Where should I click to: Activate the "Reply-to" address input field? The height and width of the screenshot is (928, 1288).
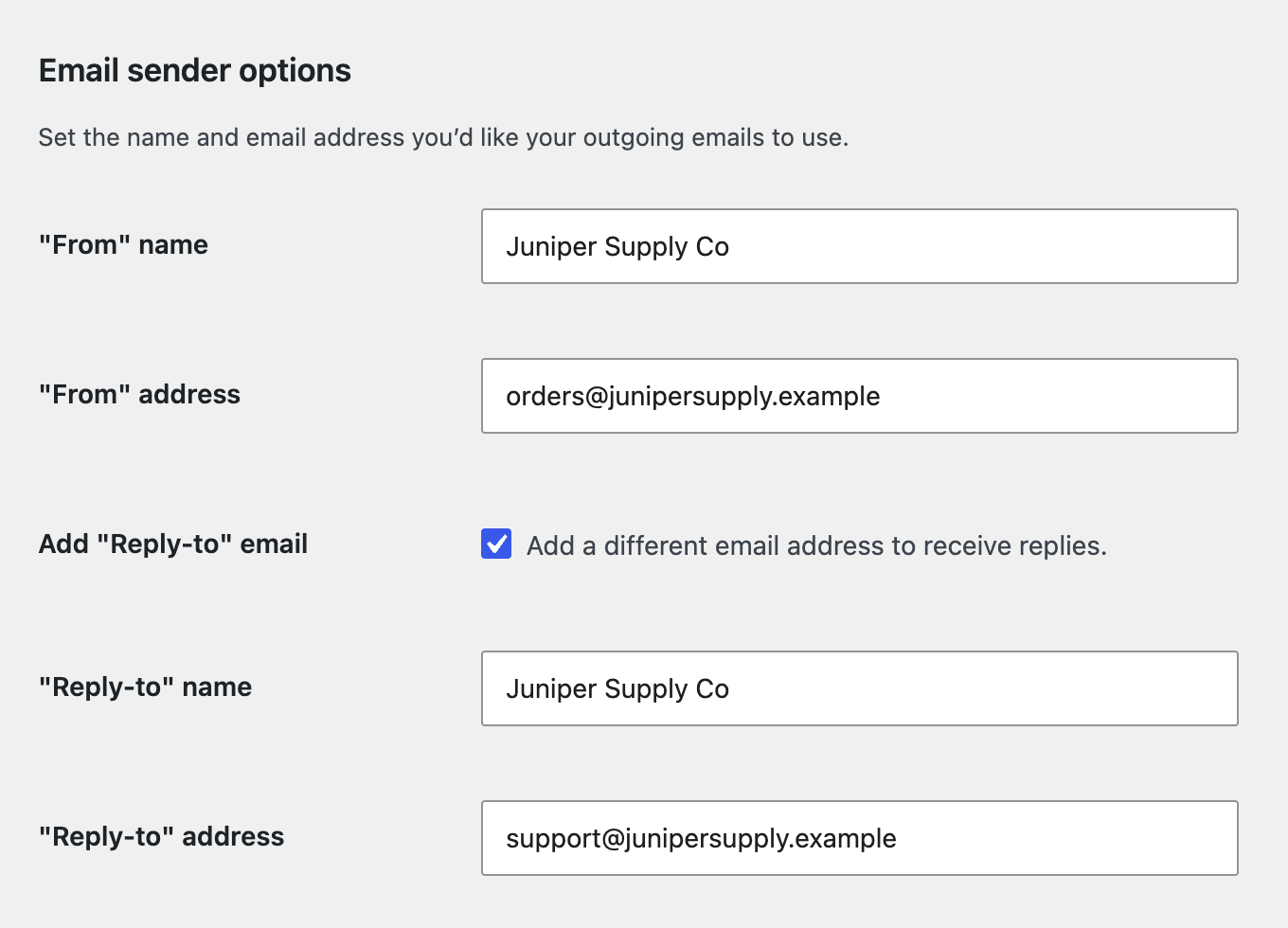[860, 838]
